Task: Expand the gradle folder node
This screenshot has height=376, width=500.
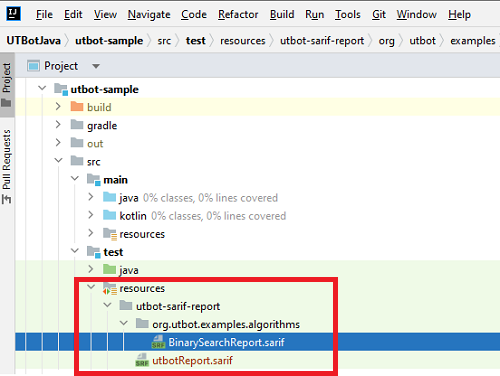Action: click(x=58, y=125)
